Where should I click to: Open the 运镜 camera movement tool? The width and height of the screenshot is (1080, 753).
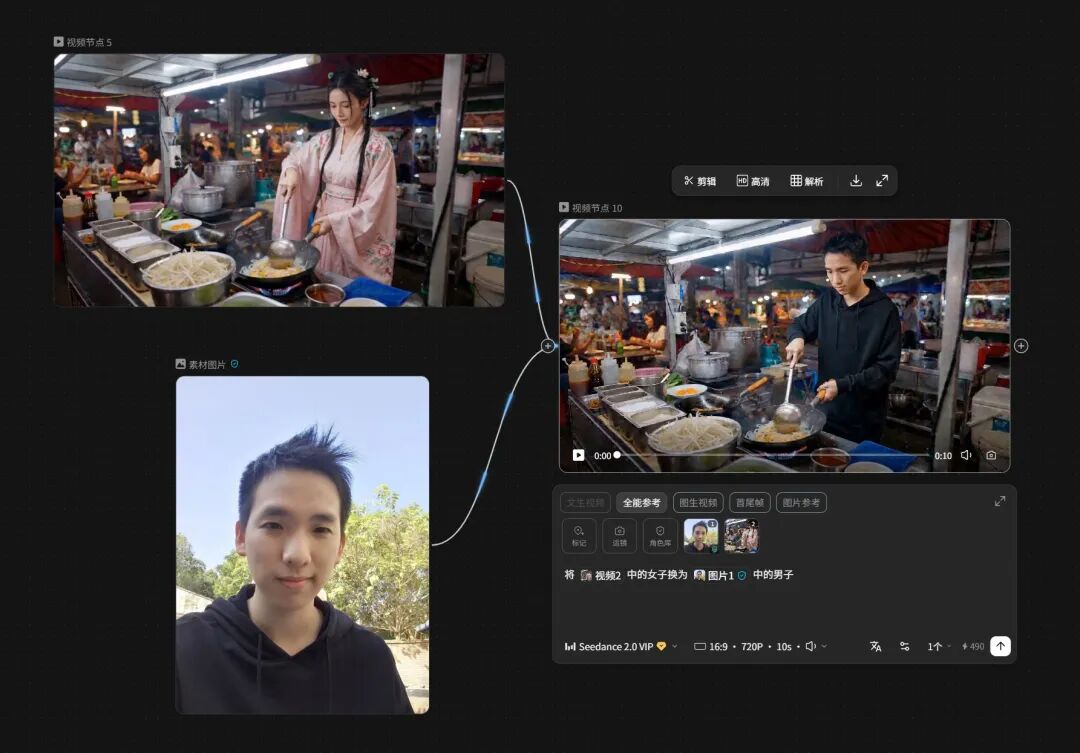pos(619,536)
